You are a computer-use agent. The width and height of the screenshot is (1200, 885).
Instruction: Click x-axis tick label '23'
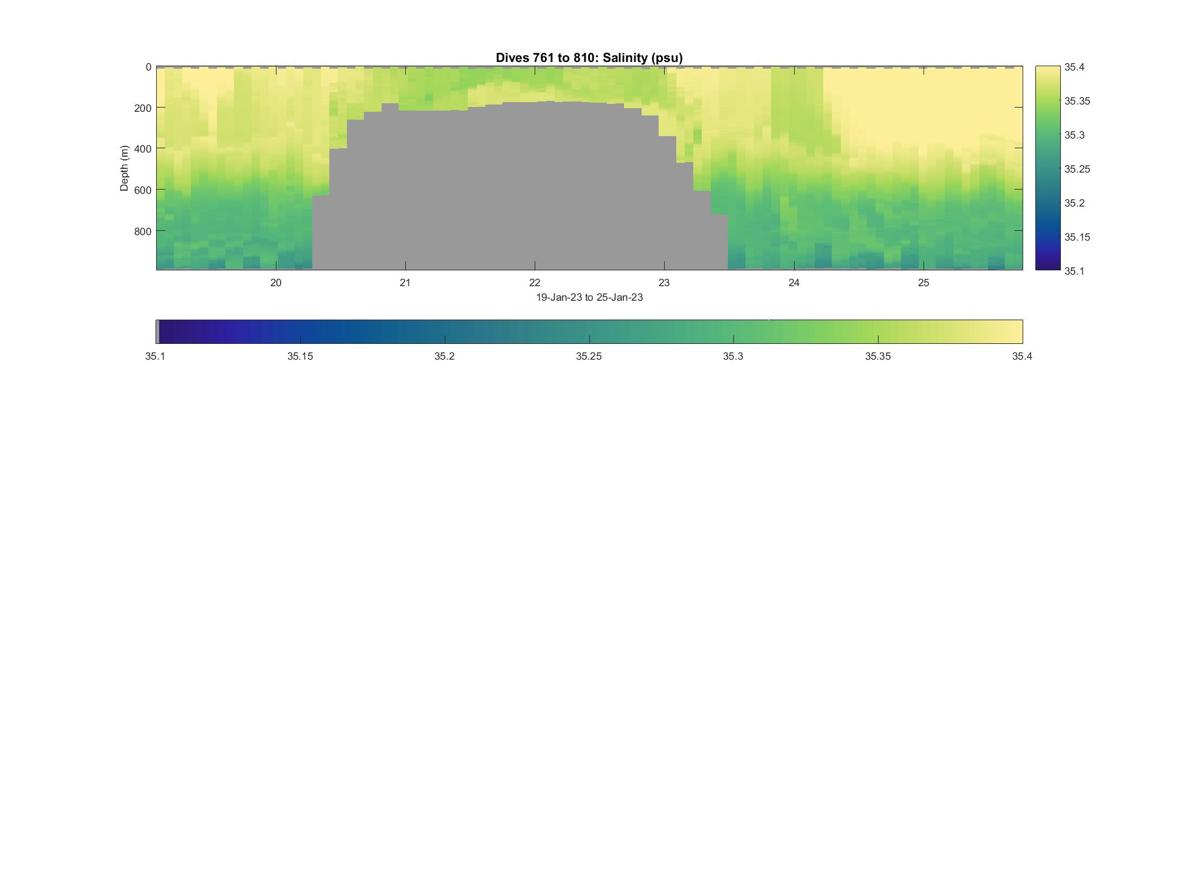(664, 283)
